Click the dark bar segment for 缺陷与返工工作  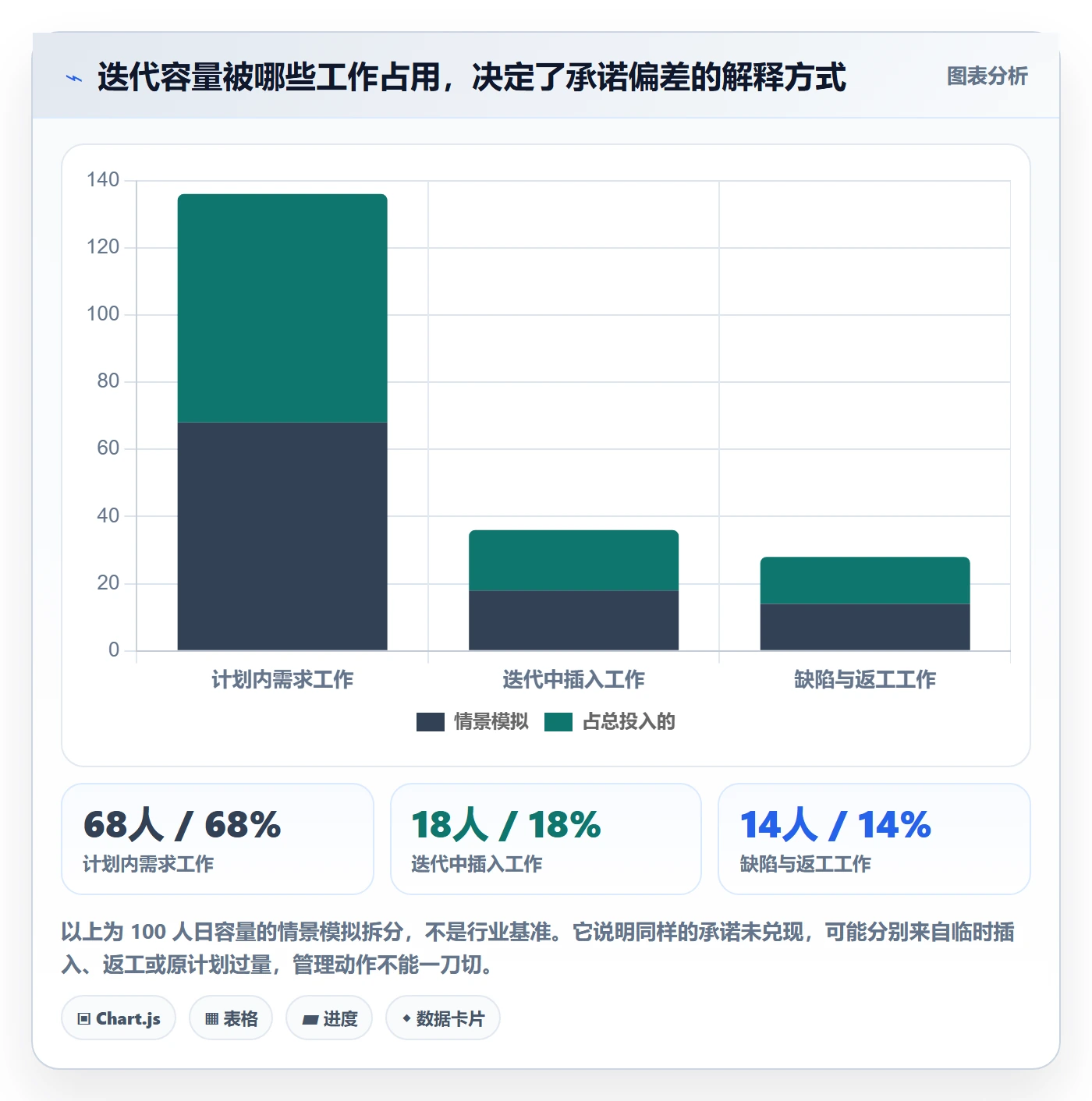[865, 627]
